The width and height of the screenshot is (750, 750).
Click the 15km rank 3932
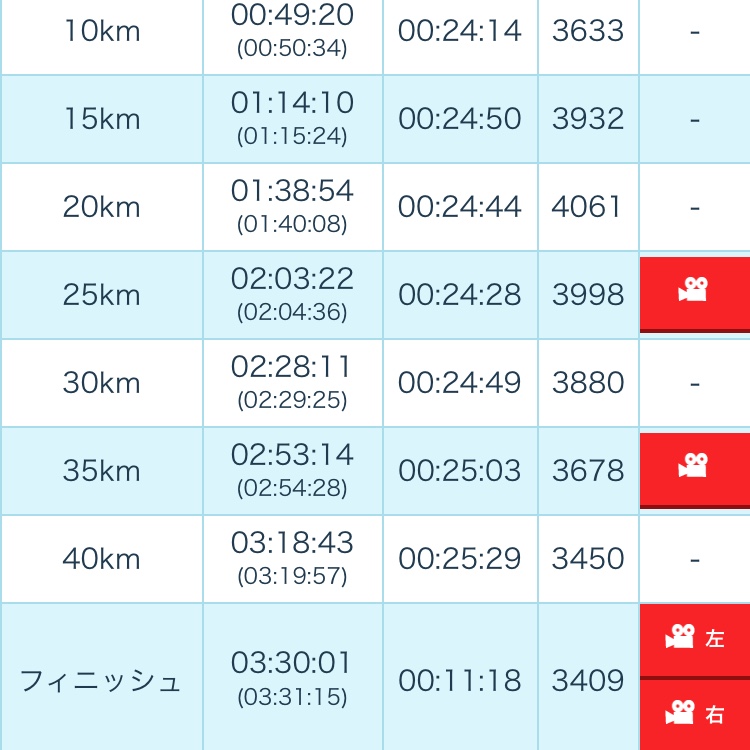click(x=588, y=118)
